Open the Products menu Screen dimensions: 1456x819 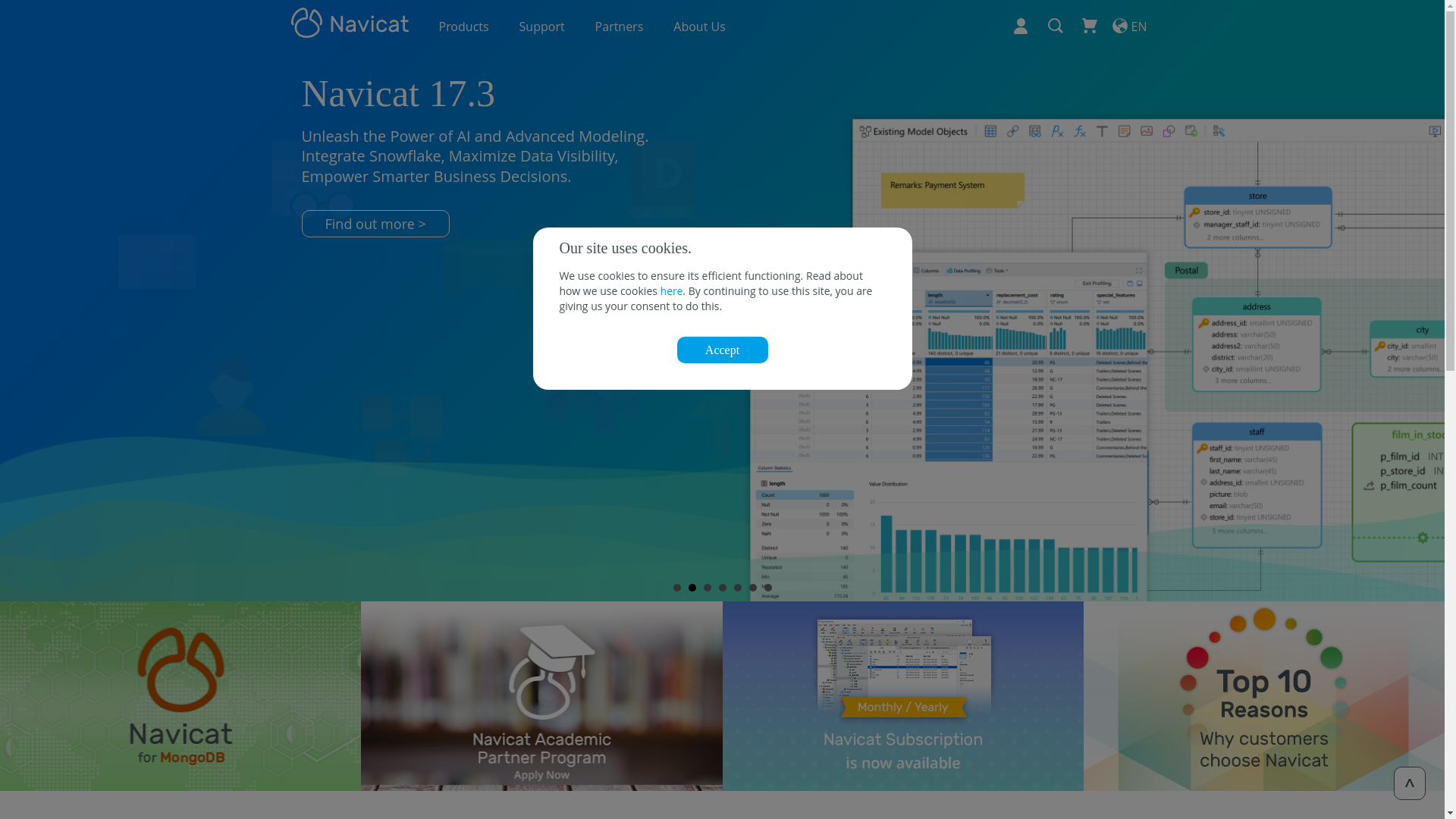[x=463, y=27]
